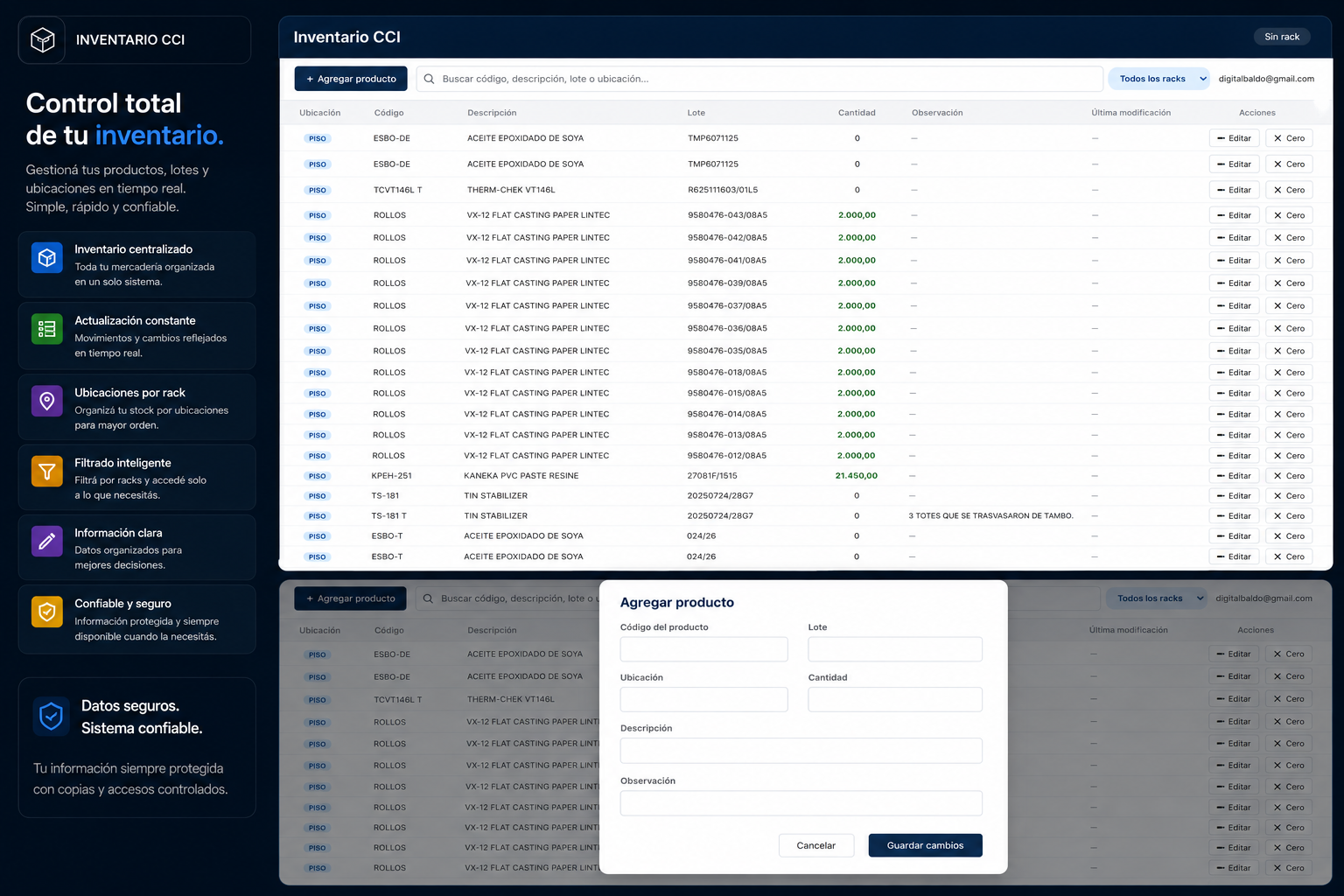Image resolution: width=1344 pixels, height=896 pixels.
Task: Click the Información clara pencil icon
Action: (x=47, y=541)
